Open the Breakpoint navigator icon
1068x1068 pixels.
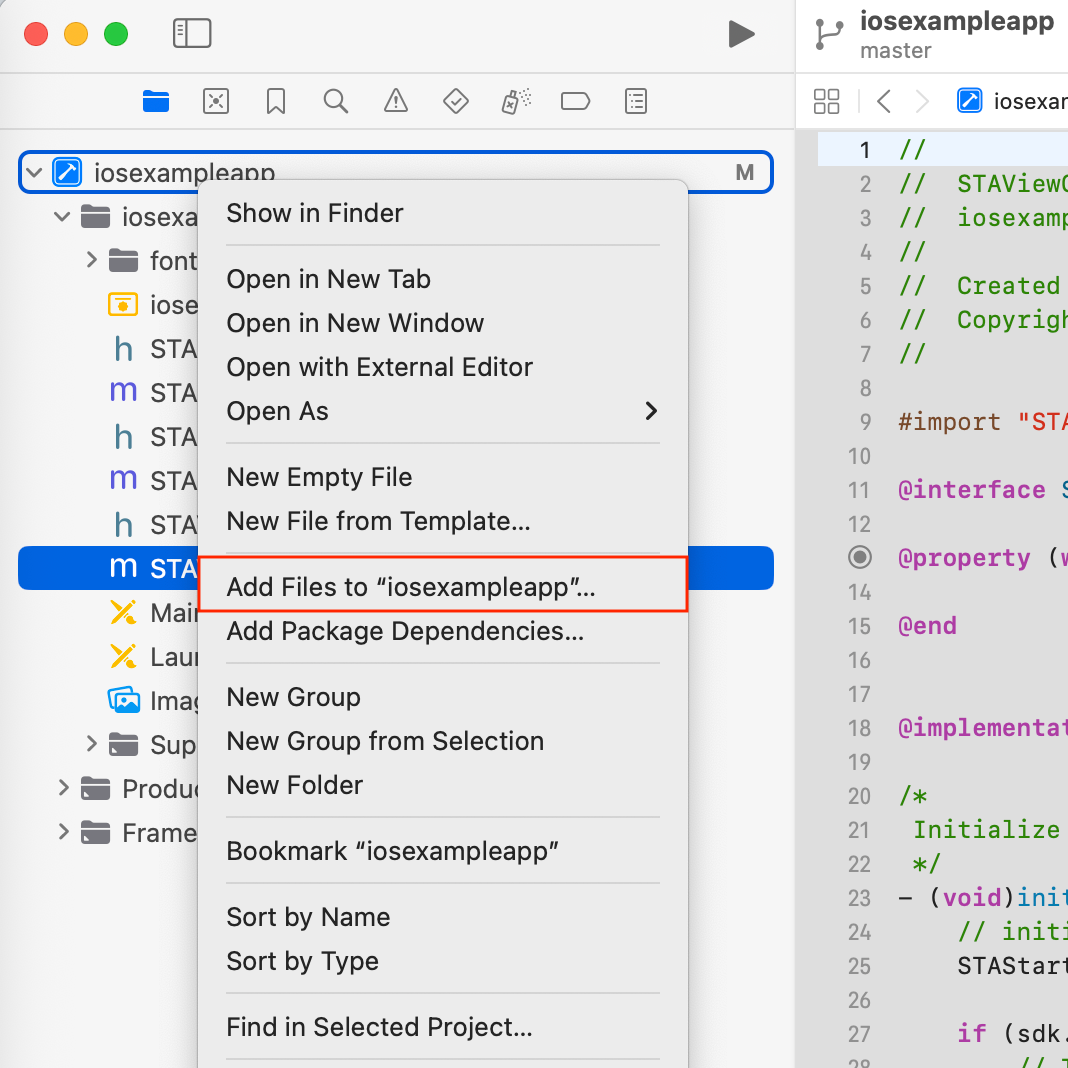[576, 101]
